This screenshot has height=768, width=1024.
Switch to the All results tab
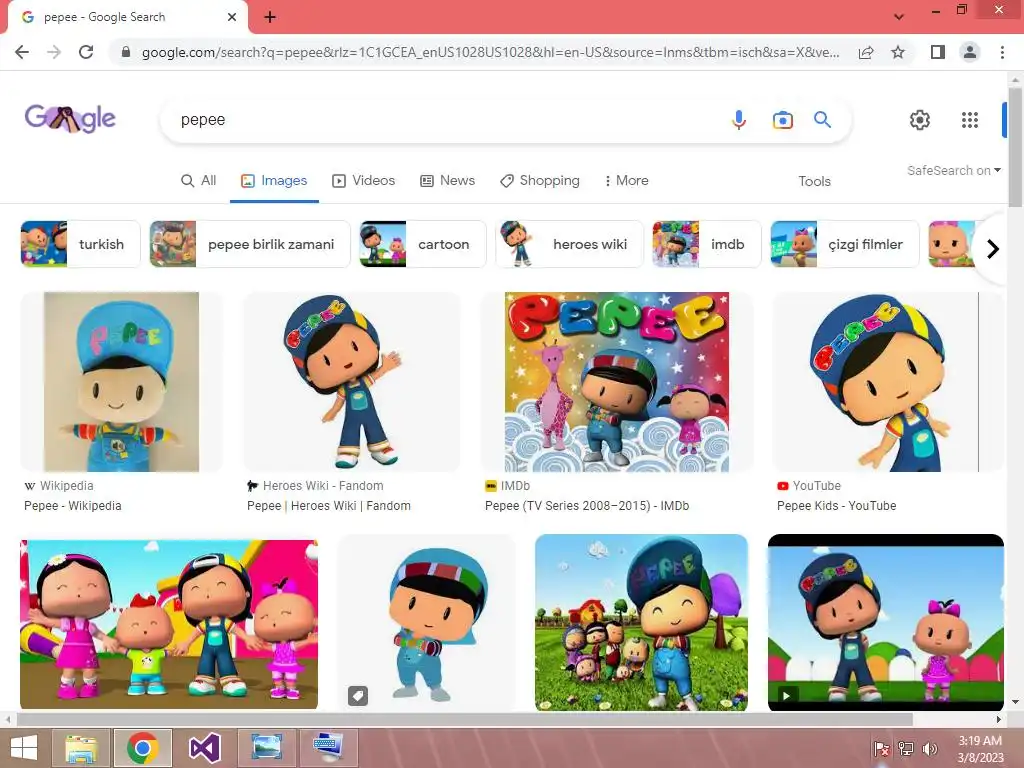pos(199,181)
